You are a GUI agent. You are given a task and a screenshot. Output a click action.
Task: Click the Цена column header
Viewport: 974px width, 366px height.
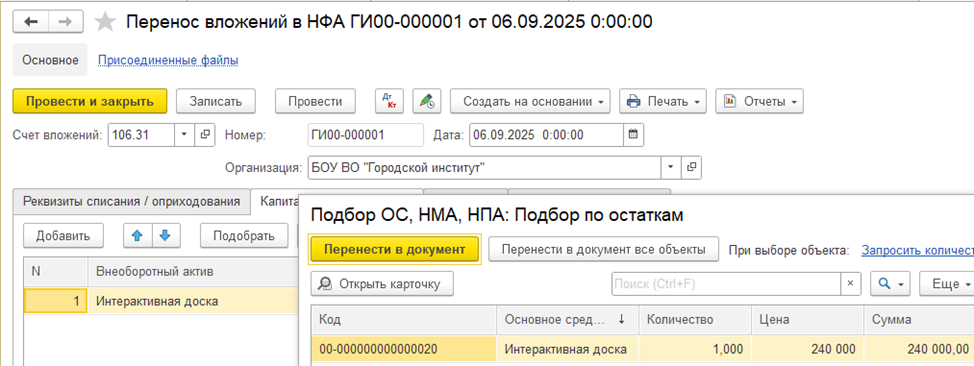[x=808, y=319]
